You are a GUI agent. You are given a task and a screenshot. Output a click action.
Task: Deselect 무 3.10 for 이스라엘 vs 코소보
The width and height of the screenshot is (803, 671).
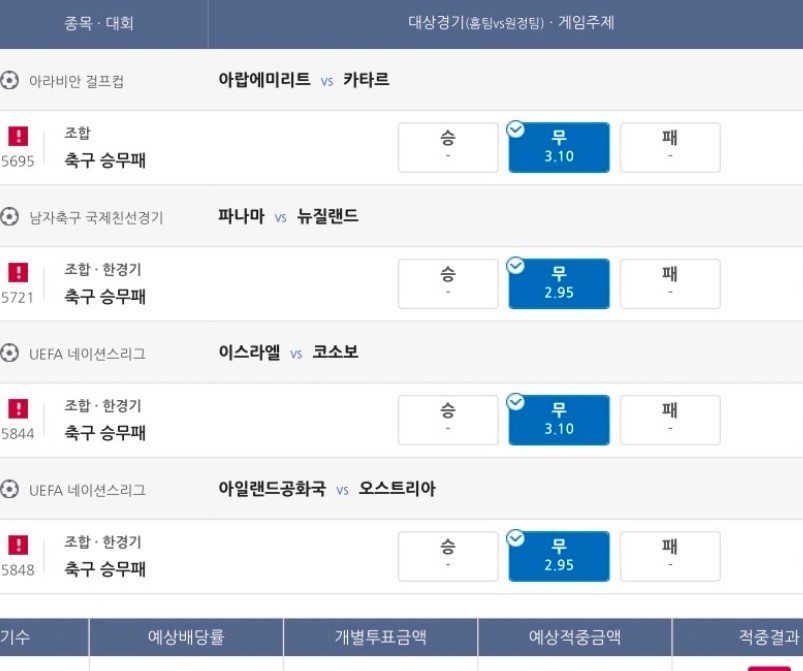(559, 420)
